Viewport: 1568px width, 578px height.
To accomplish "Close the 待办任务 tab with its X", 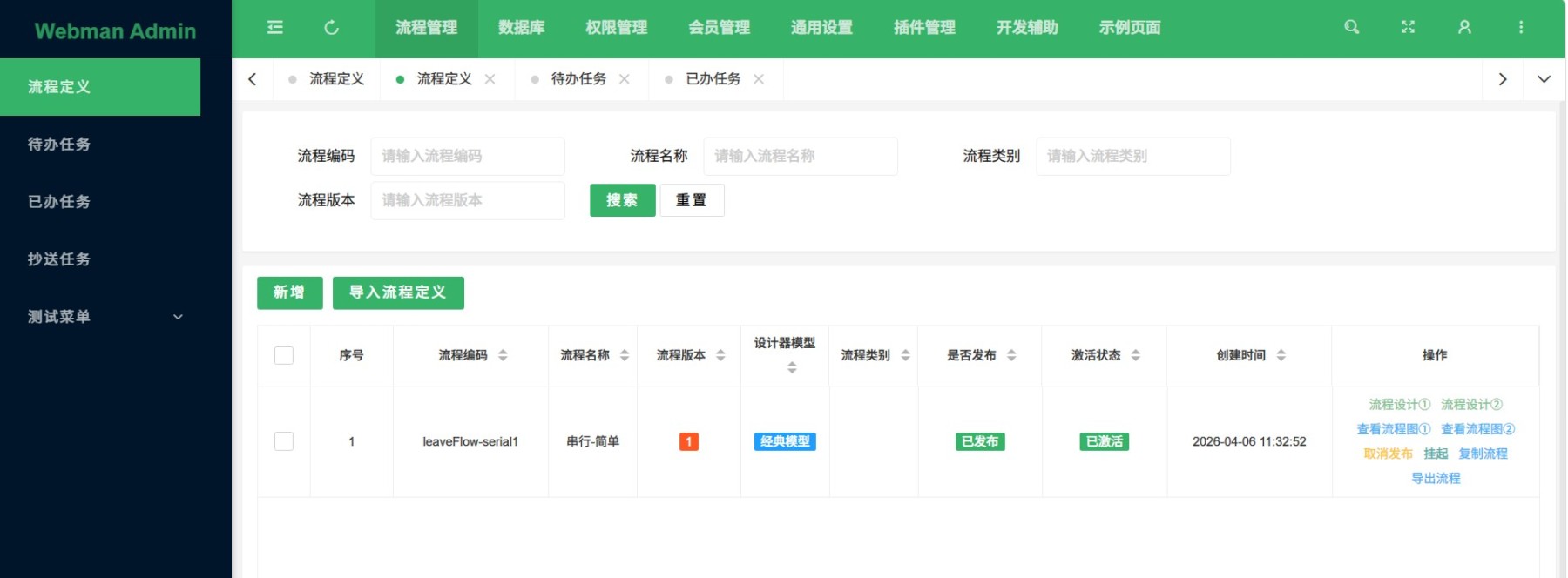I will click(x=625, y=79).
